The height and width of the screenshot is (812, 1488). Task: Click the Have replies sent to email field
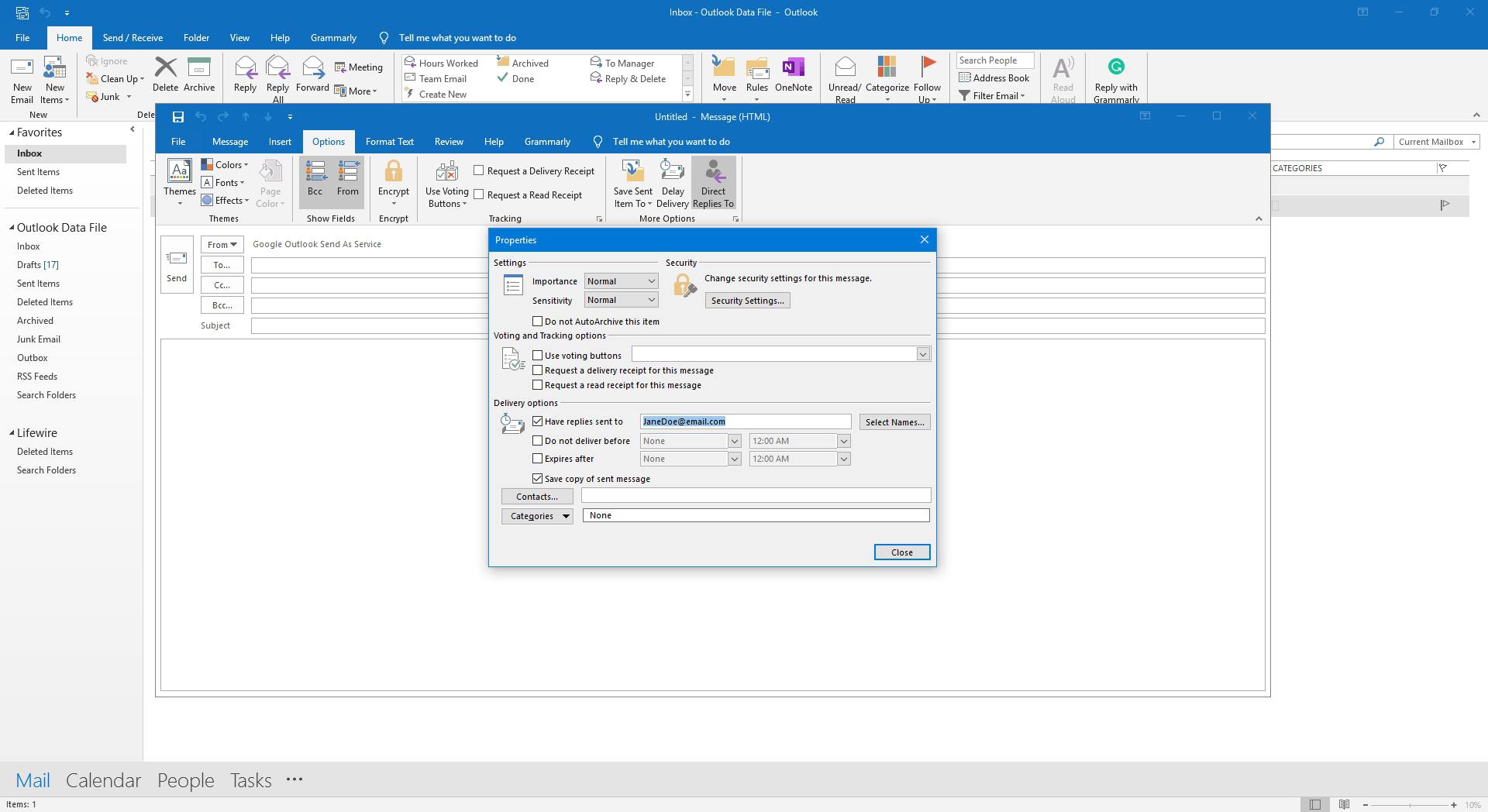(x=746, y=421)
